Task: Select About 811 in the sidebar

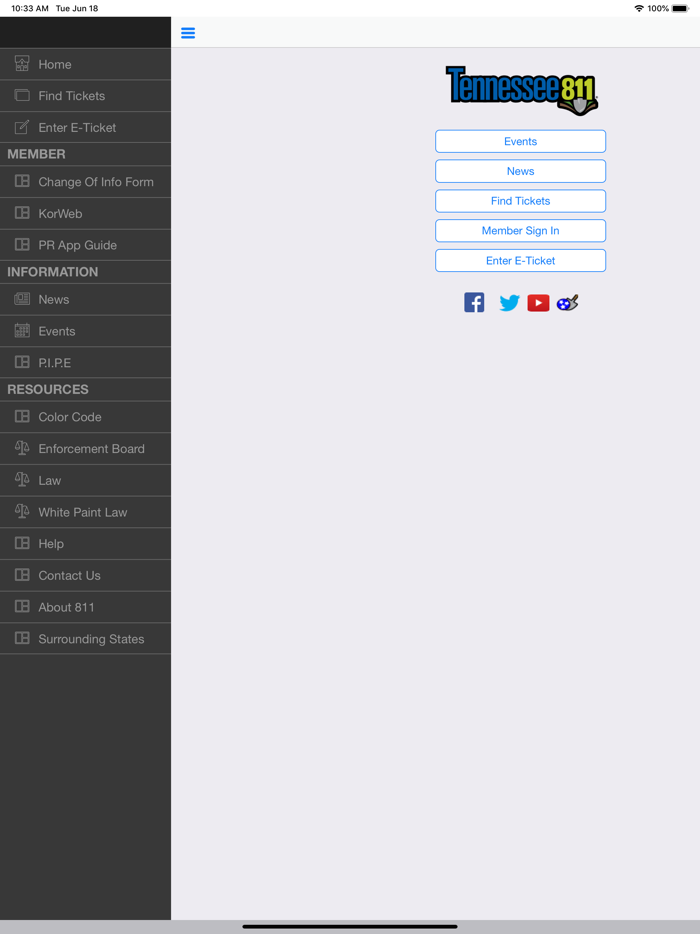Action: click(85, 607)
